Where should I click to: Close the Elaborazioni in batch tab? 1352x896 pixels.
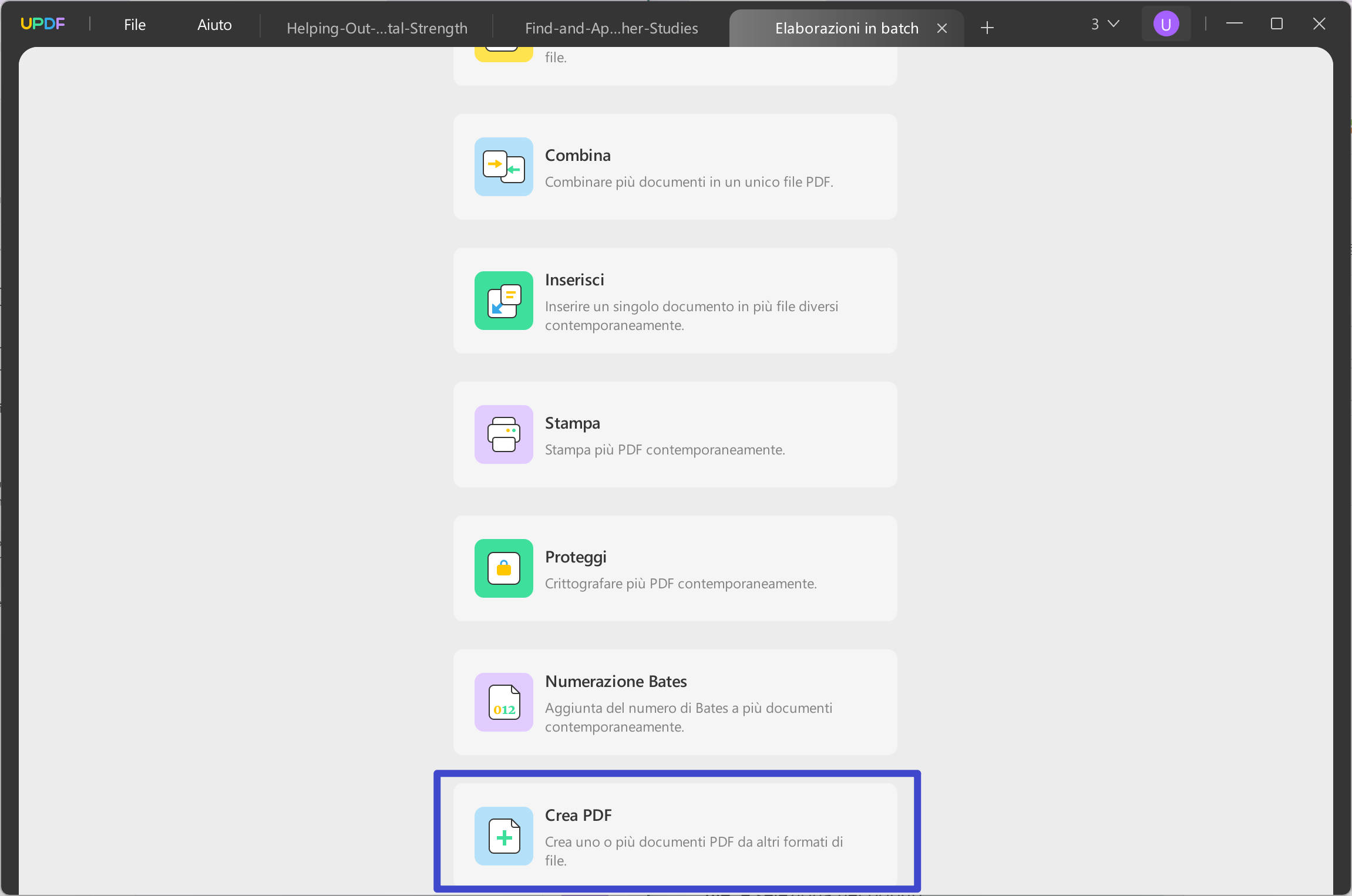point(942,28)
